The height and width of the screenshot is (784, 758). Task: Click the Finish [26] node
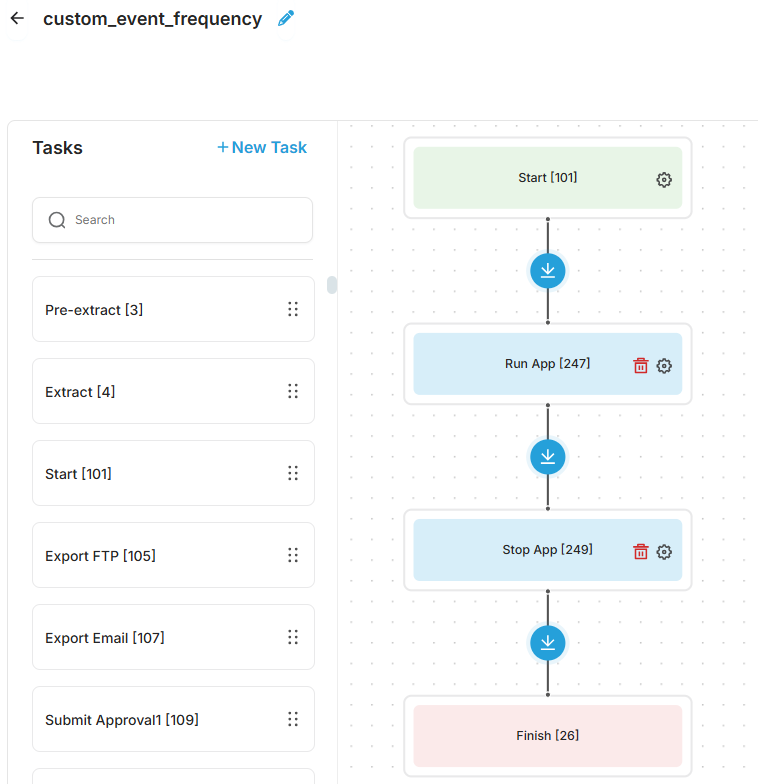pos(548,736)
